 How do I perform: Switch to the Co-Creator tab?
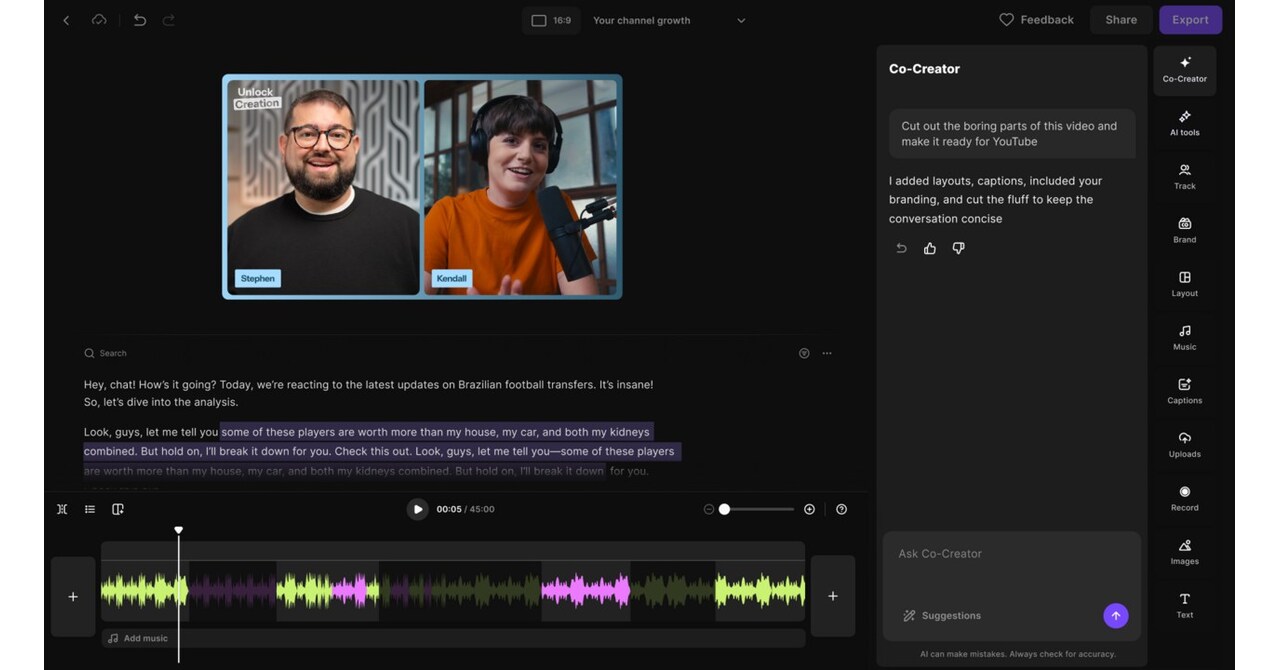[1184, 70]
